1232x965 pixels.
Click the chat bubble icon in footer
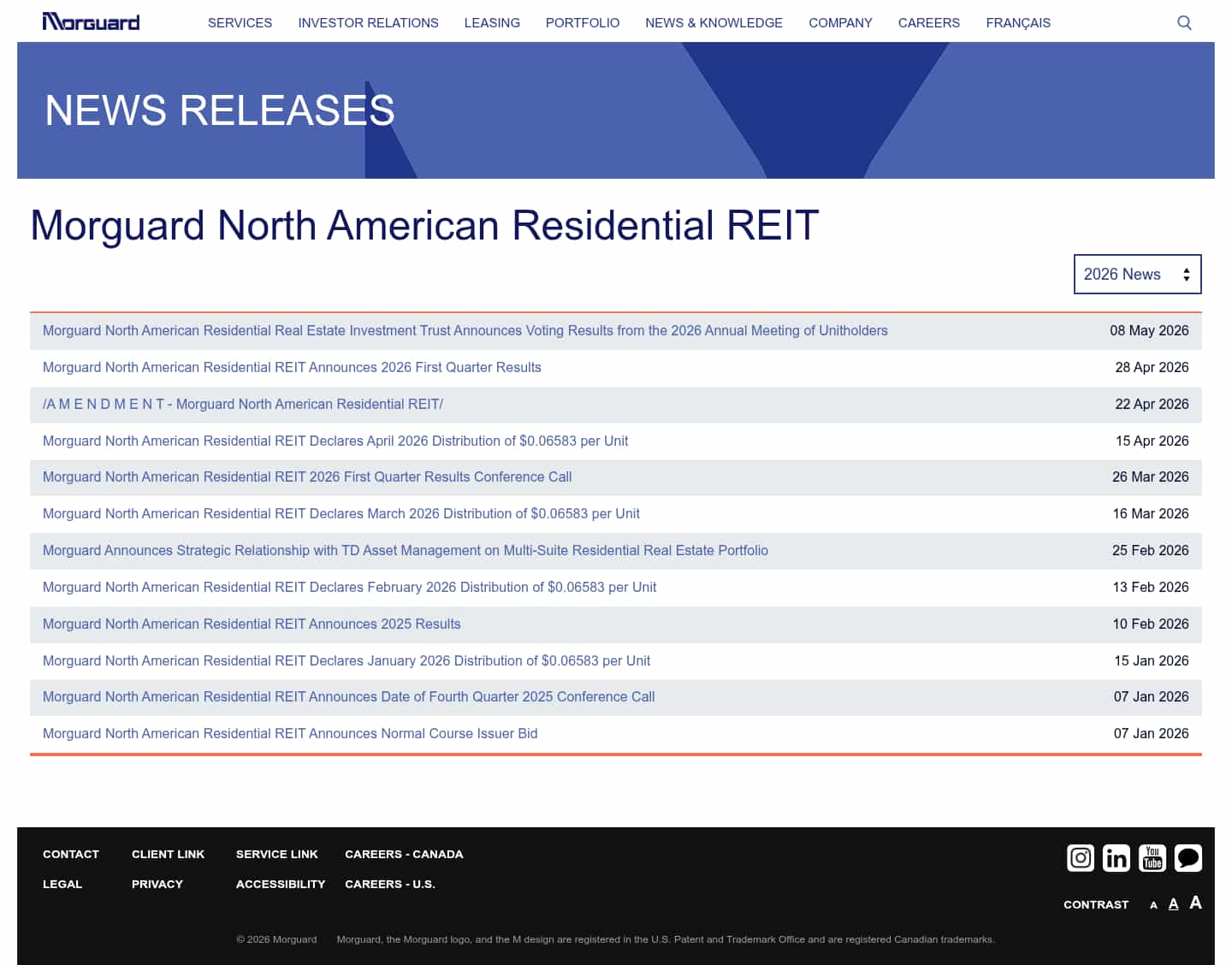click(1188, 857)
